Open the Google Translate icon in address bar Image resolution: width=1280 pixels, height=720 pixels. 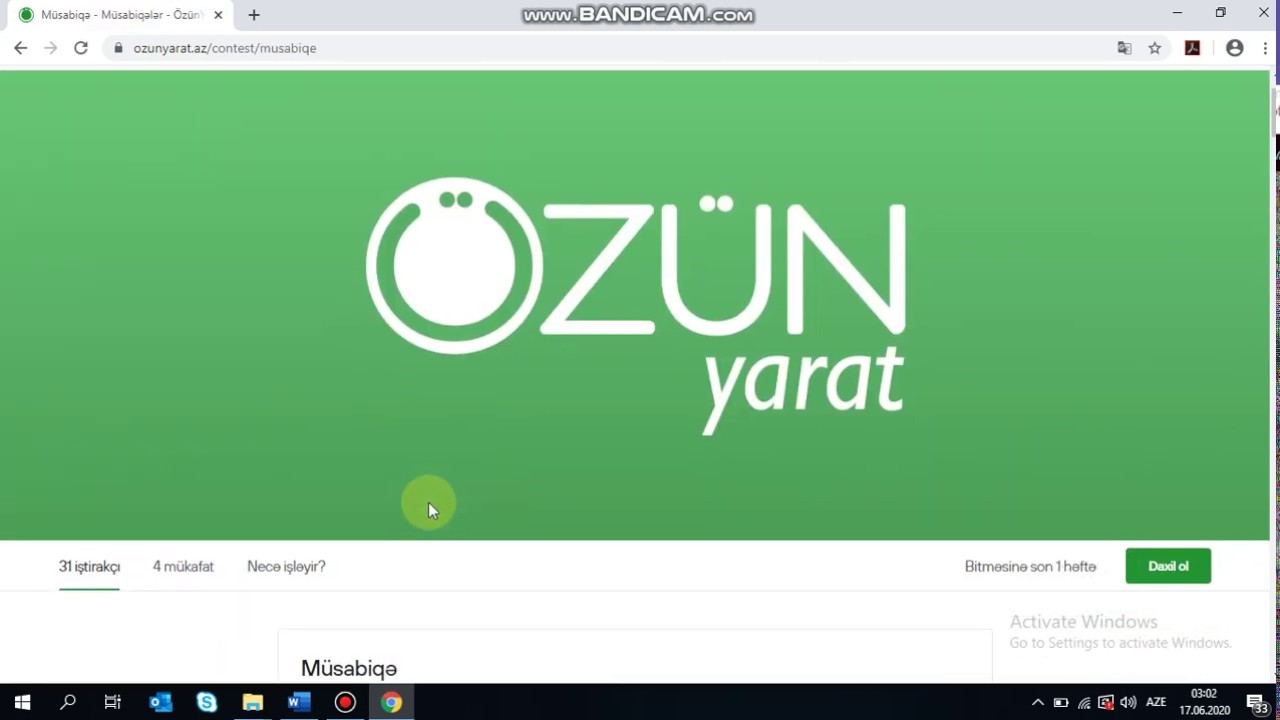pos(1125,48)
